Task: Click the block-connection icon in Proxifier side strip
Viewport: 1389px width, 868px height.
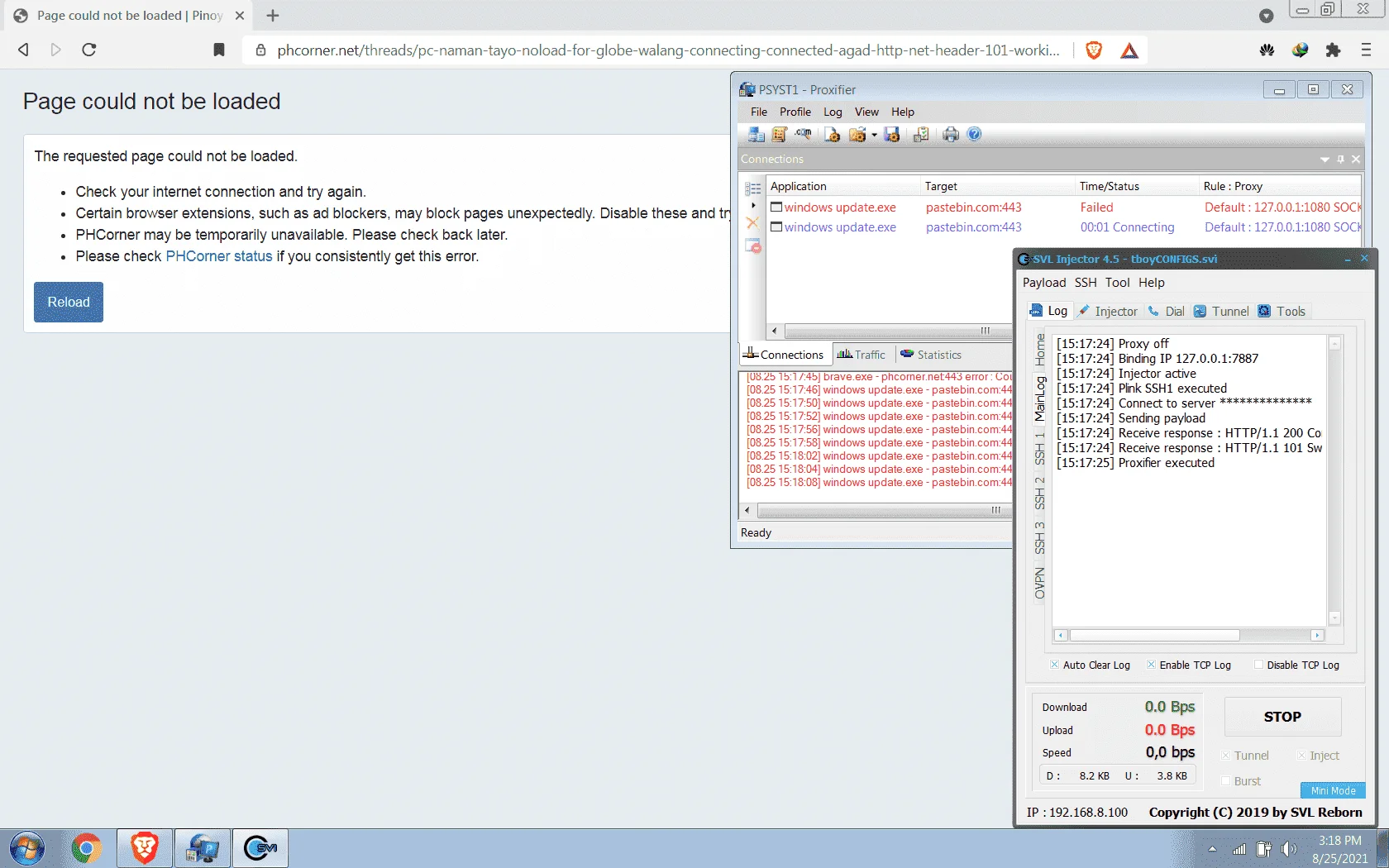Action: [752, 246]
